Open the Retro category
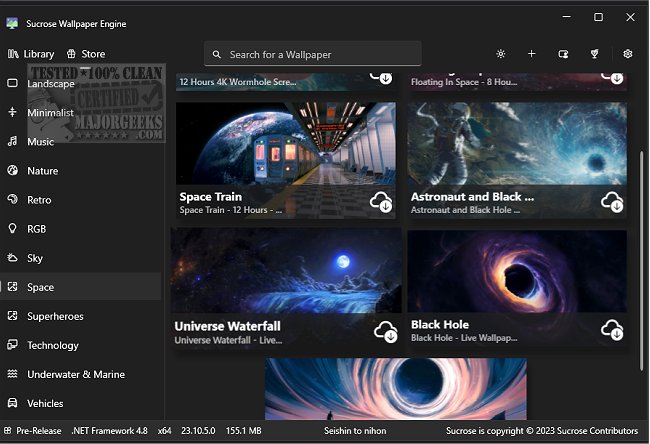This screenshot has width=650, height=444. point(39,200)
